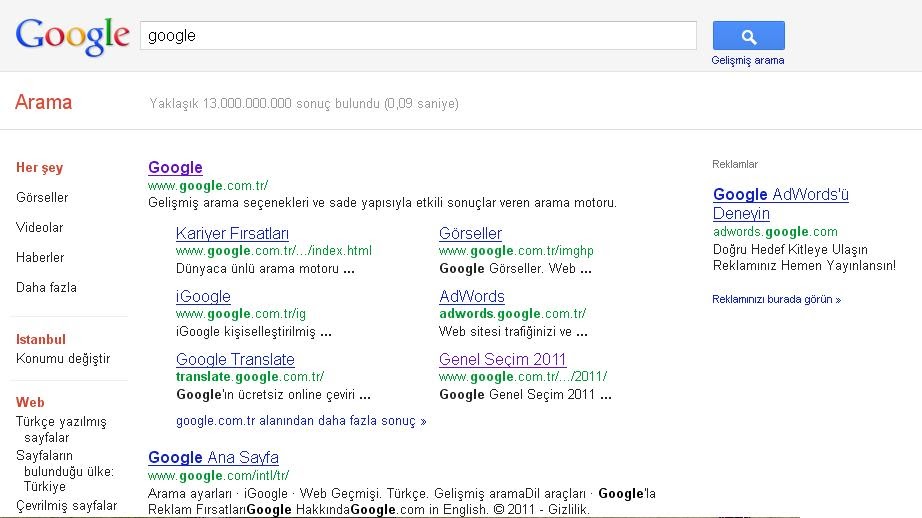Open the Google Translate sitelink

235,360
